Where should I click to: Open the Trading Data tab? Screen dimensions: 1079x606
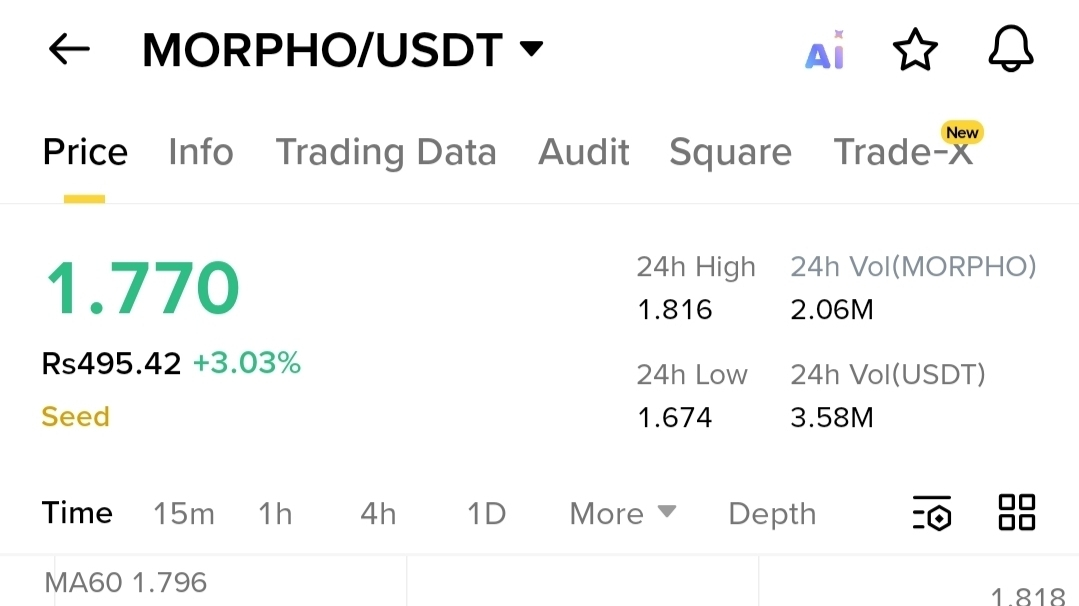coord(386,153)
